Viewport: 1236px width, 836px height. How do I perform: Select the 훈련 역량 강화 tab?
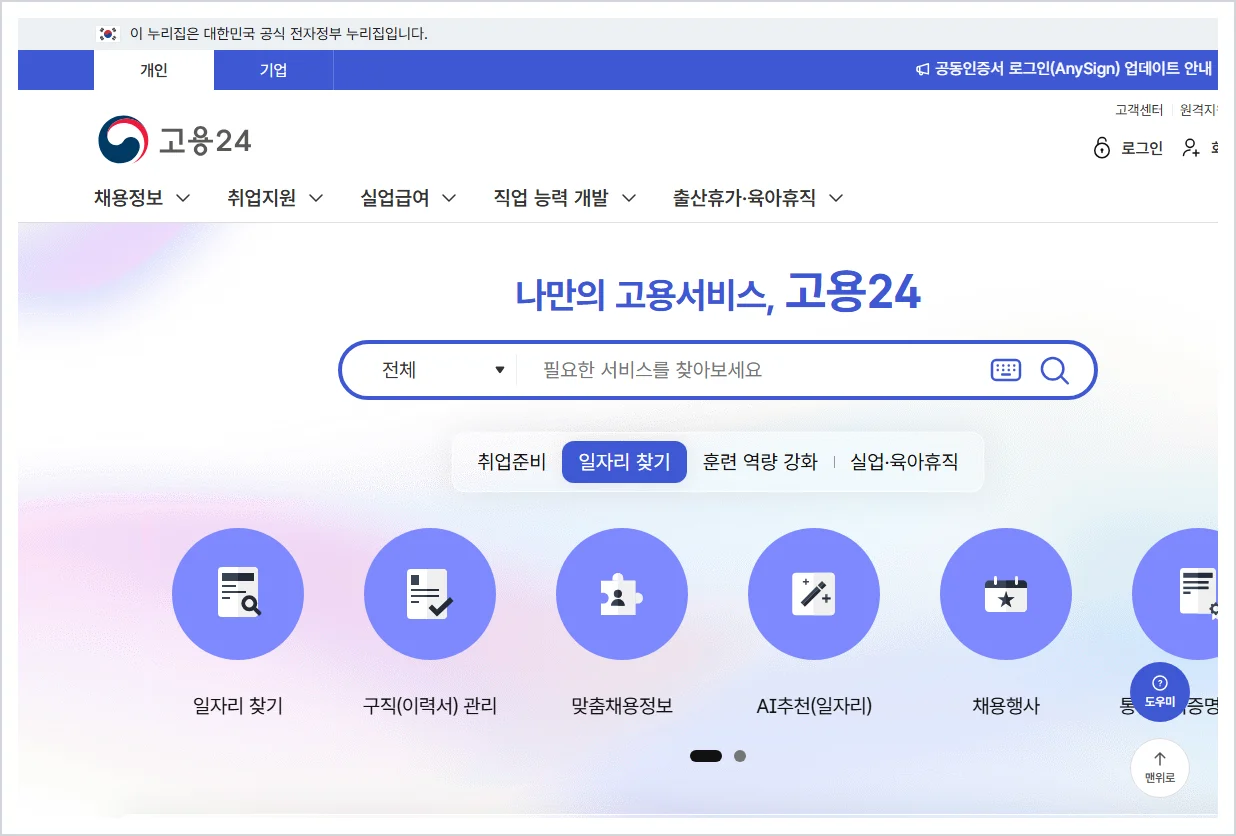(761, 462)
